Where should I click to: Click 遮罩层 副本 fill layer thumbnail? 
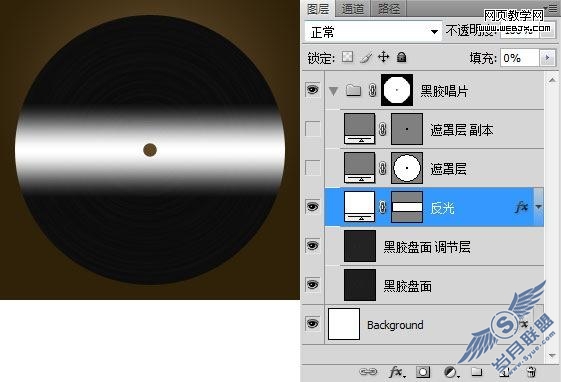coord(360,129)
